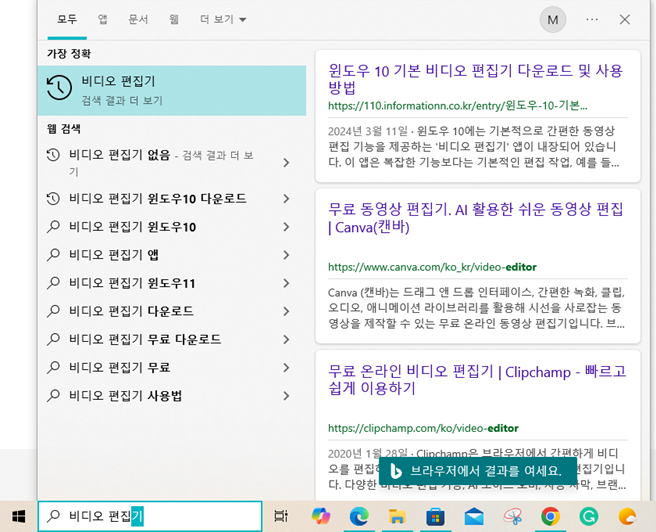Open Microsoft Store from the taskbar
This screenshot has height=532, width=656.
point(436,517)
